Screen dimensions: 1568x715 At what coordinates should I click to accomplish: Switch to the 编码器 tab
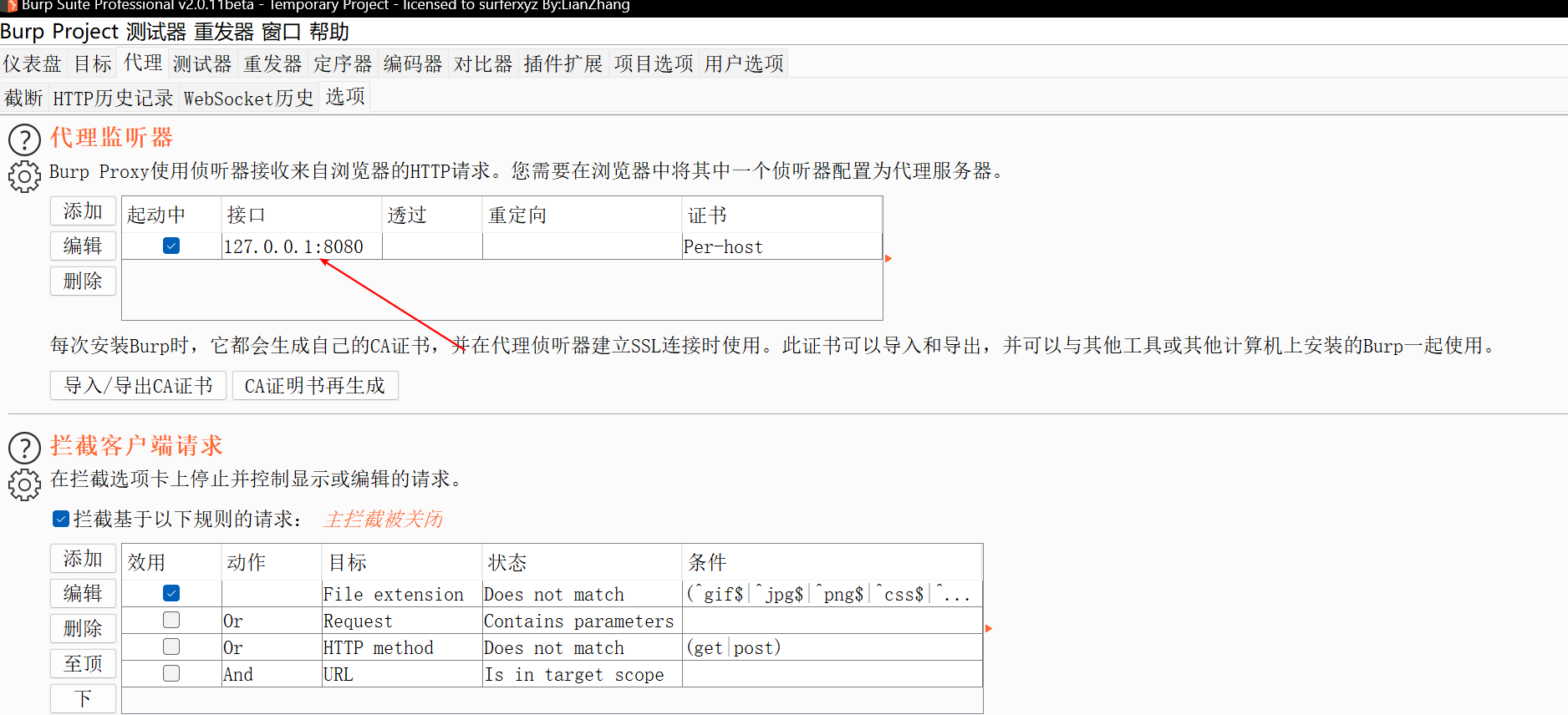coord(413,63)
